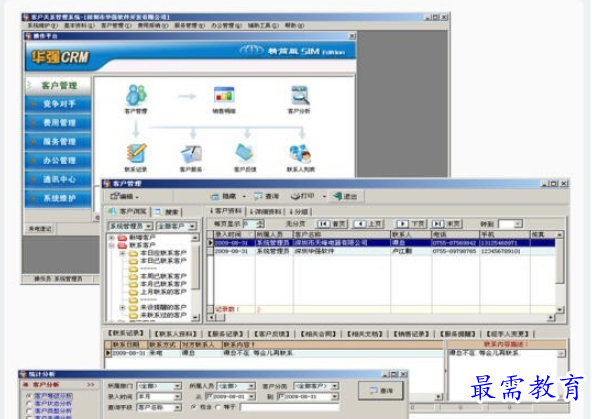Click the query keyword input field in 统计分析
Image resolution: width=592 pixels, height=419 pixels.
coord(290,407)
